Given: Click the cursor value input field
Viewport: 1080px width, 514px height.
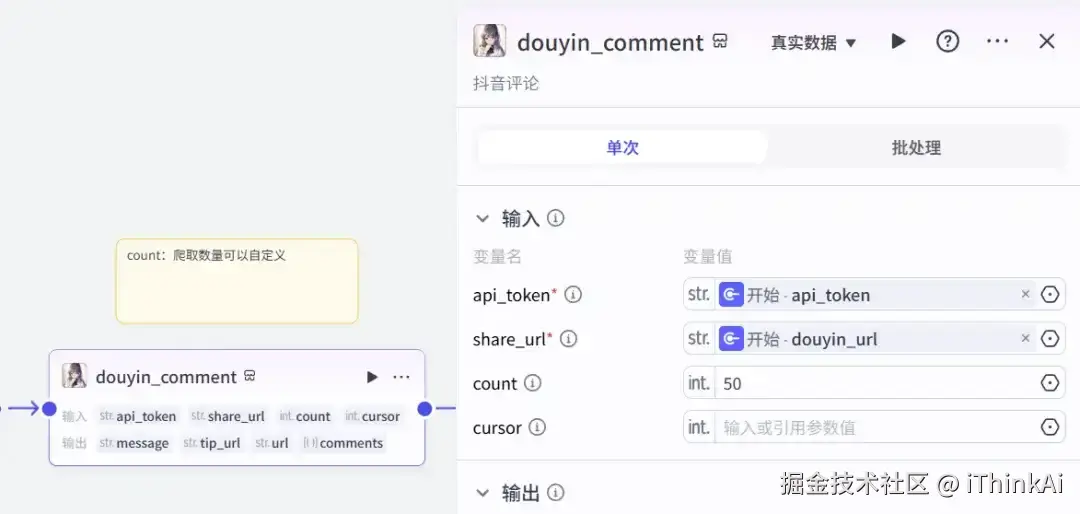Looking at the screenshot, I should coord(875,427).
